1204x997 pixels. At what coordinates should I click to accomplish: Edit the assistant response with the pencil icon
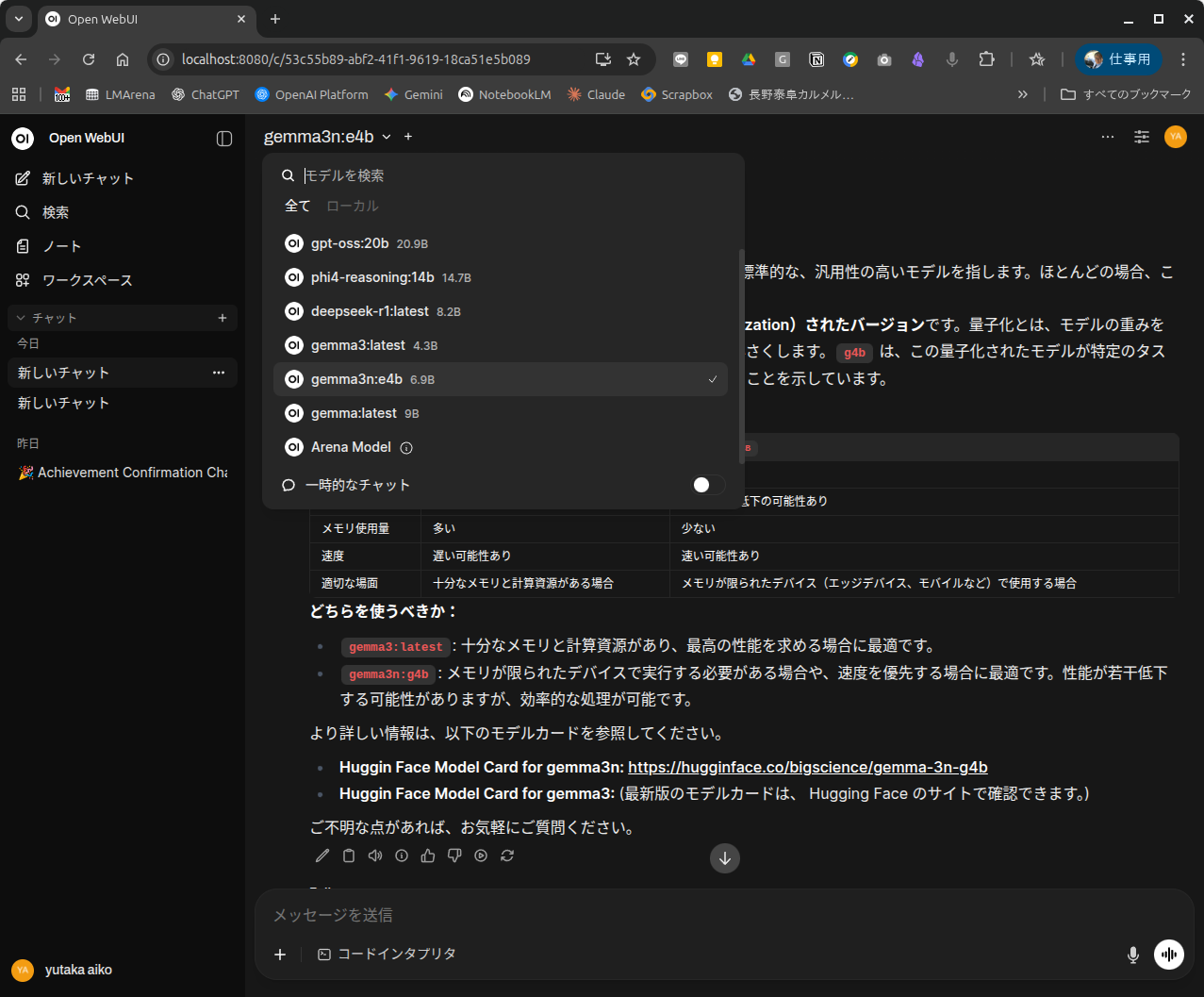tap(322, 856)
